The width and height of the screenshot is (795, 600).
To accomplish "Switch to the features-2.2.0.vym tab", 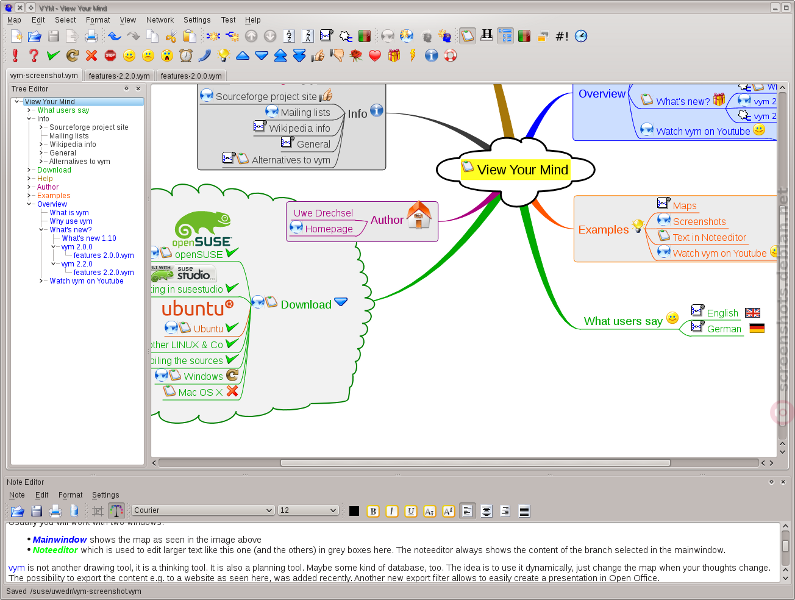I will (x=119, y=76).
